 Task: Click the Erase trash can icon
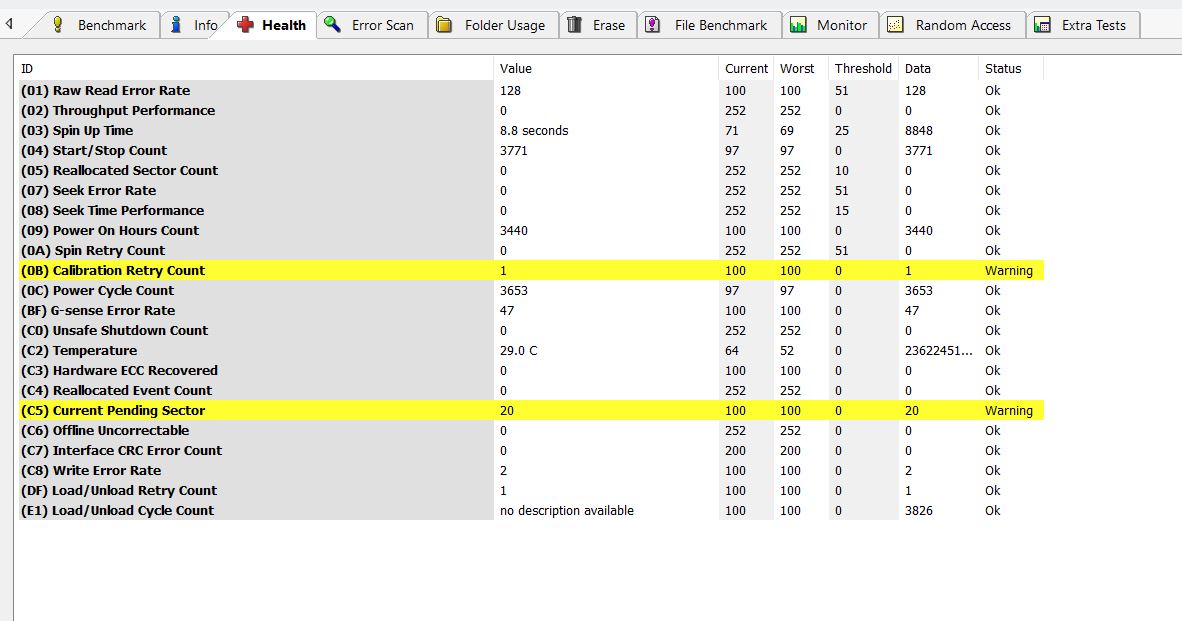point(575,25)
